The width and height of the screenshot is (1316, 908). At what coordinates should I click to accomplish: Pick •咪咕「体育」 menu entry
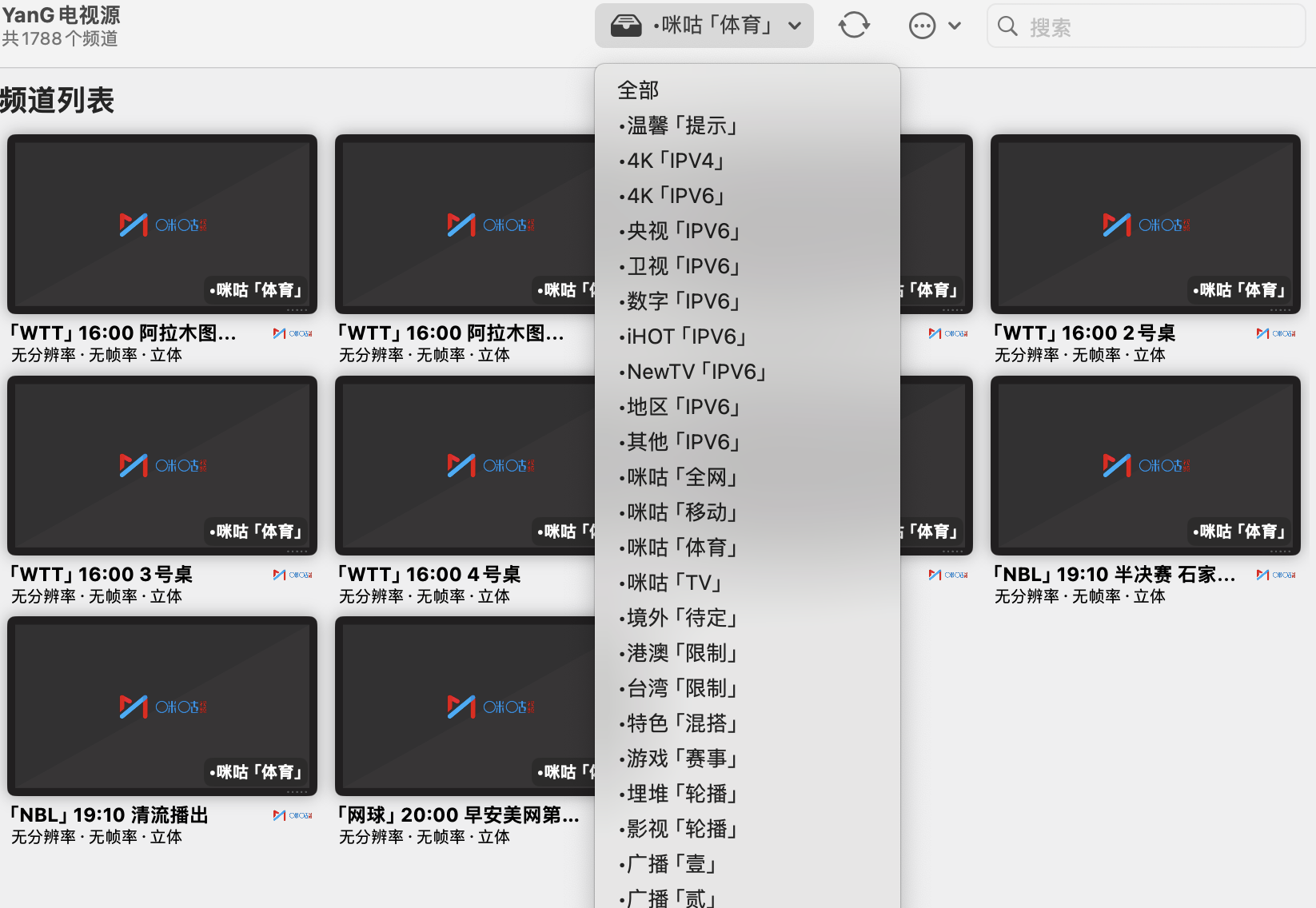pyautogui.click(x=748, y=548)
